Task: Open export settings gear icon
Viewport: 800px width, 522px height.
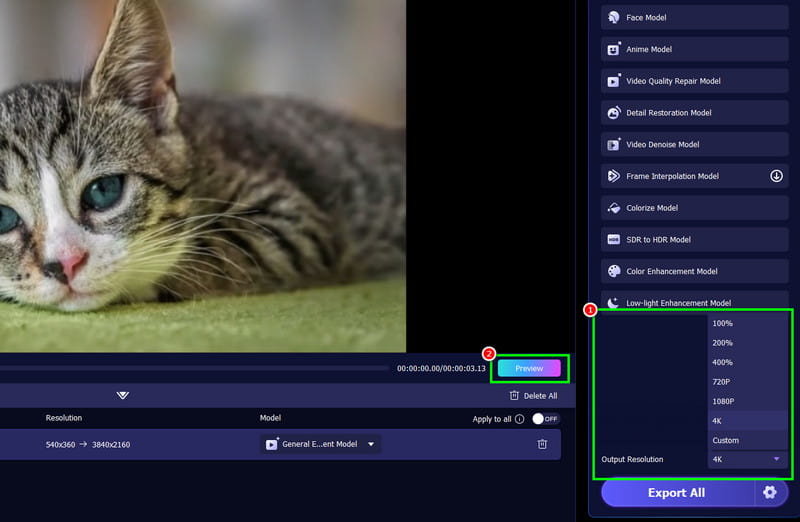Action: (769, 492)
